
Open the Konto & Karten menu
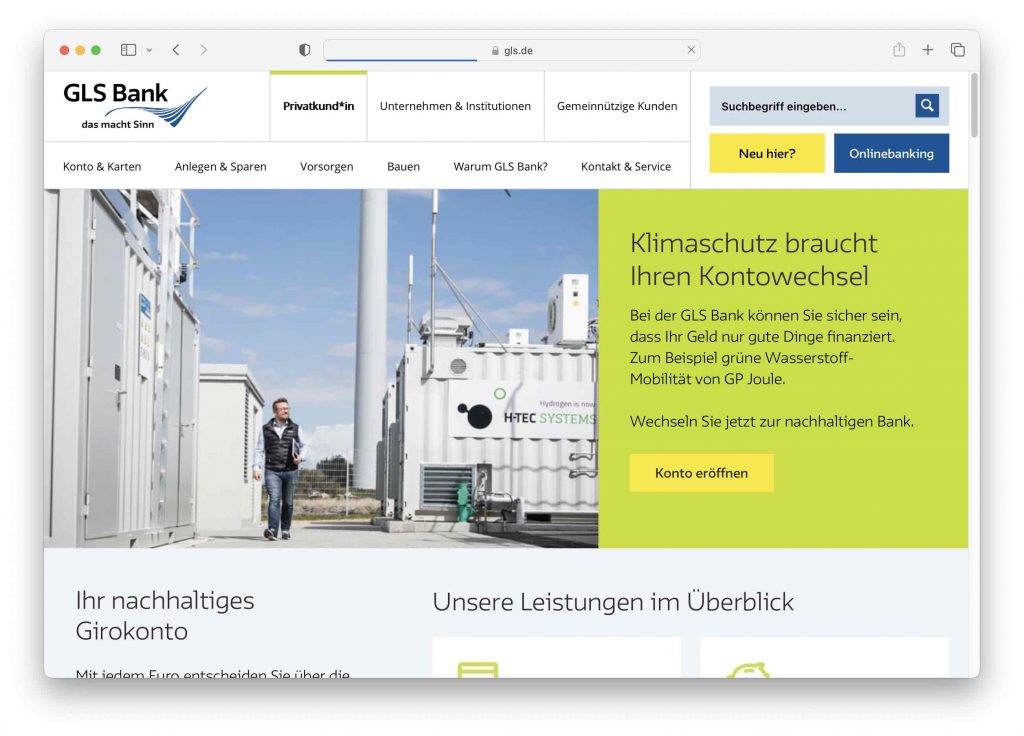tap(102, 167)
